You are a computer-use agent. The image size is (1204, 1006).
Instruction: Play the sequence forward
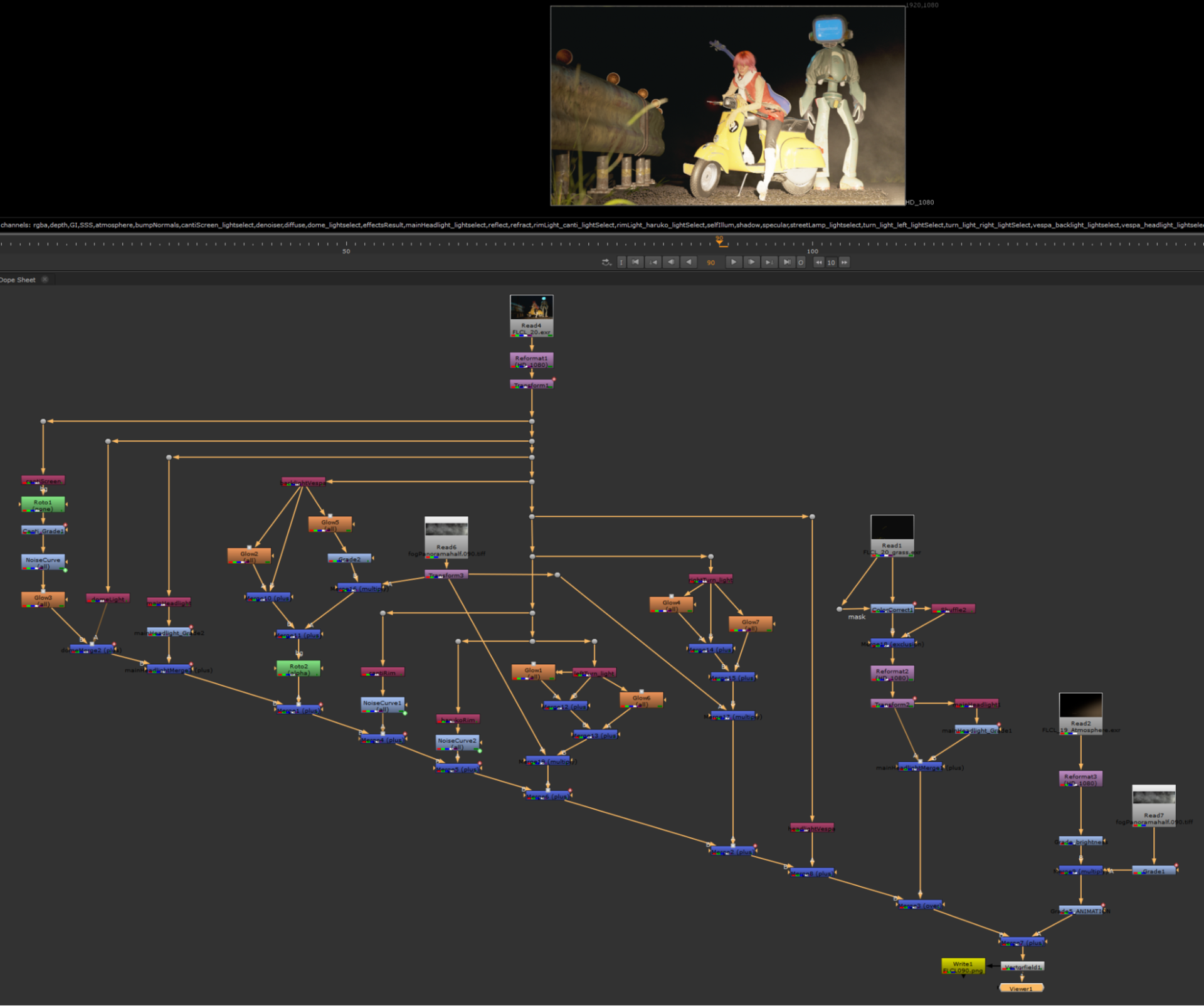pos(733,262)
